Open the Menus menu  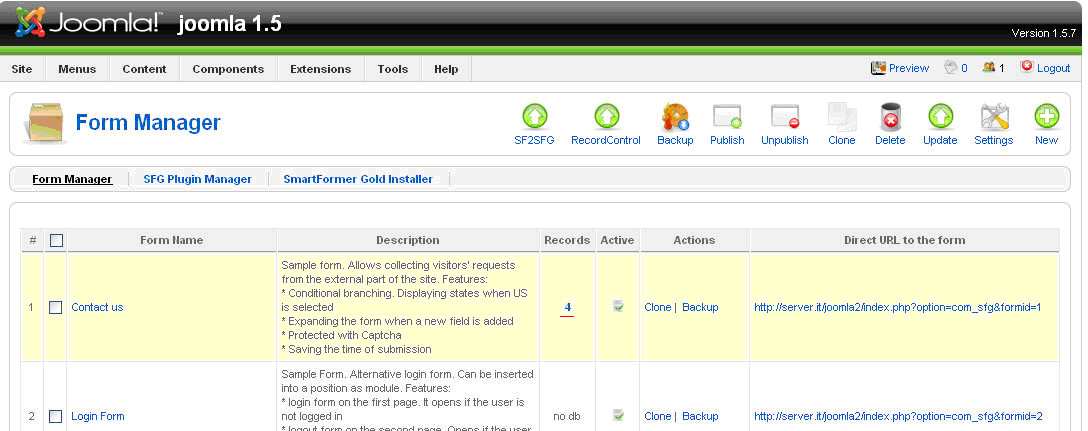(77, 69)
